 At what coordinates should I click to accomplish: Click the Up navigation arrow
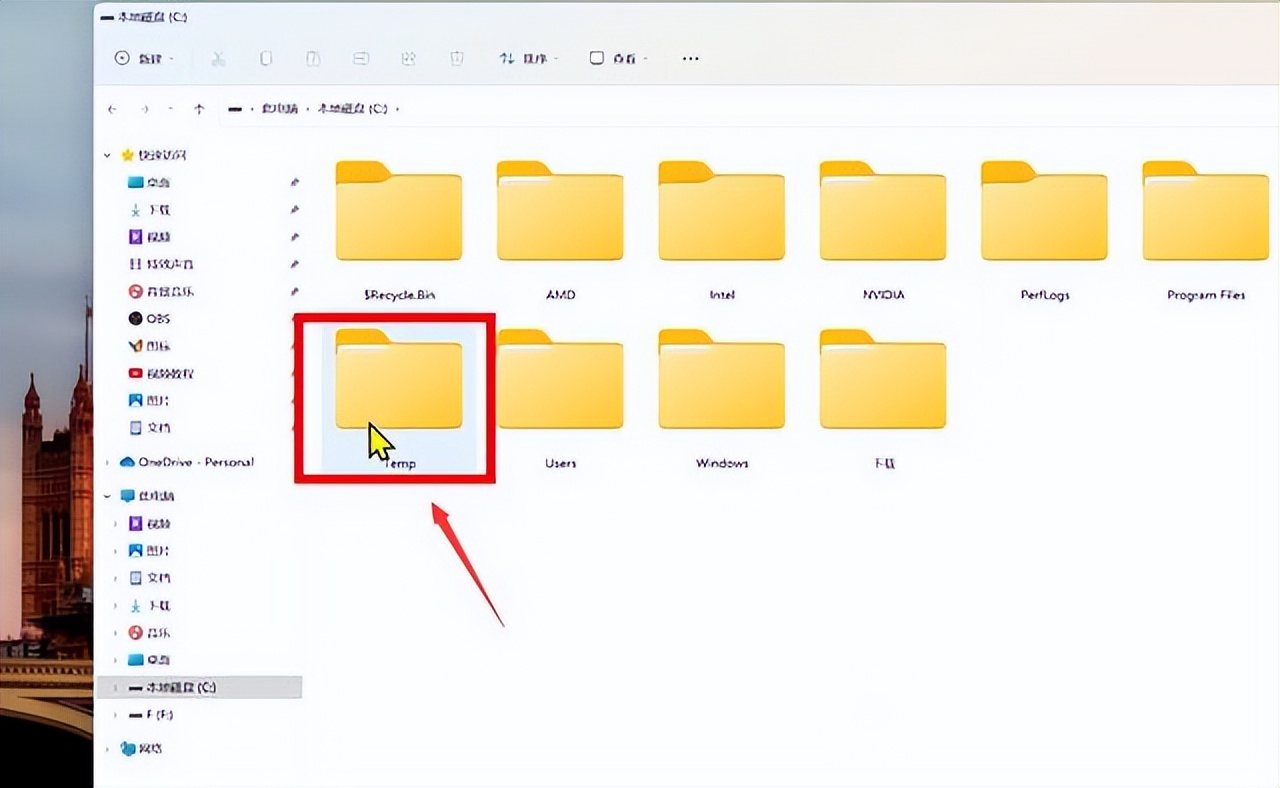199,109
